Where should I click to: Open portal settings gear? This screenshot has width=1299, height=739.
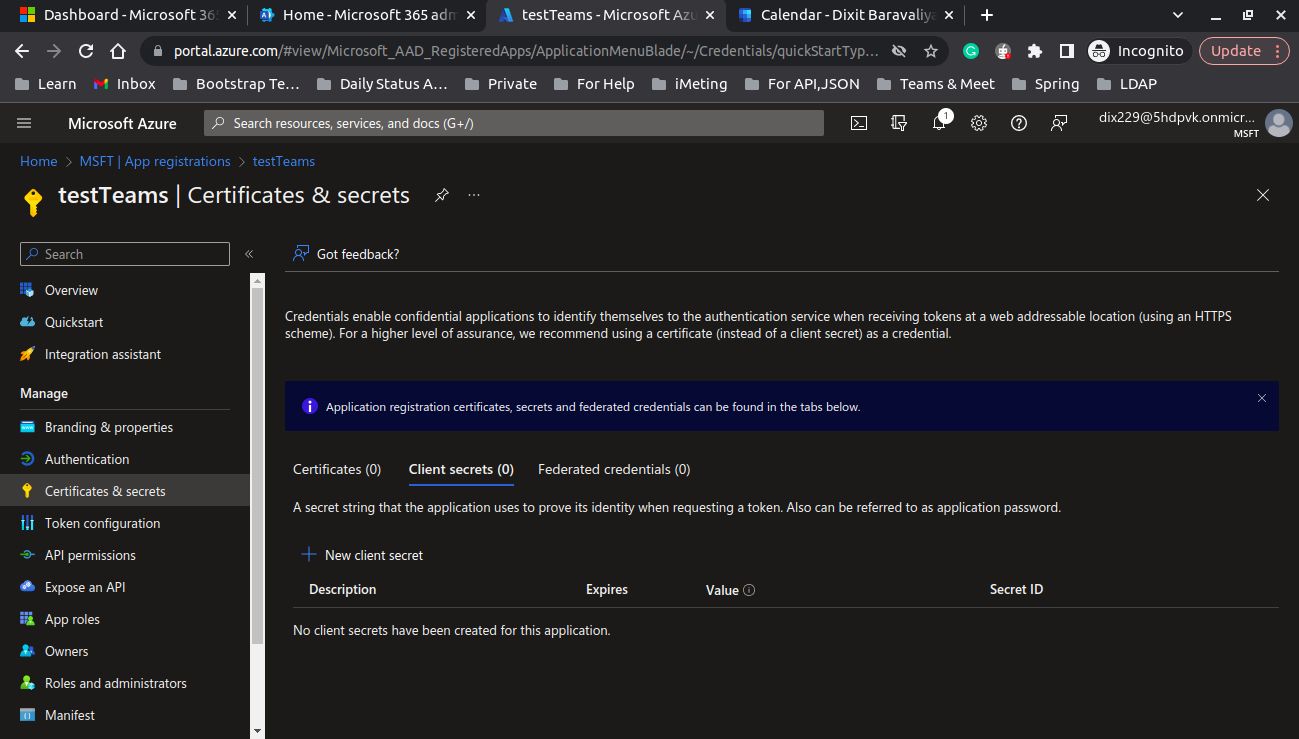click(x=979, y=123)
